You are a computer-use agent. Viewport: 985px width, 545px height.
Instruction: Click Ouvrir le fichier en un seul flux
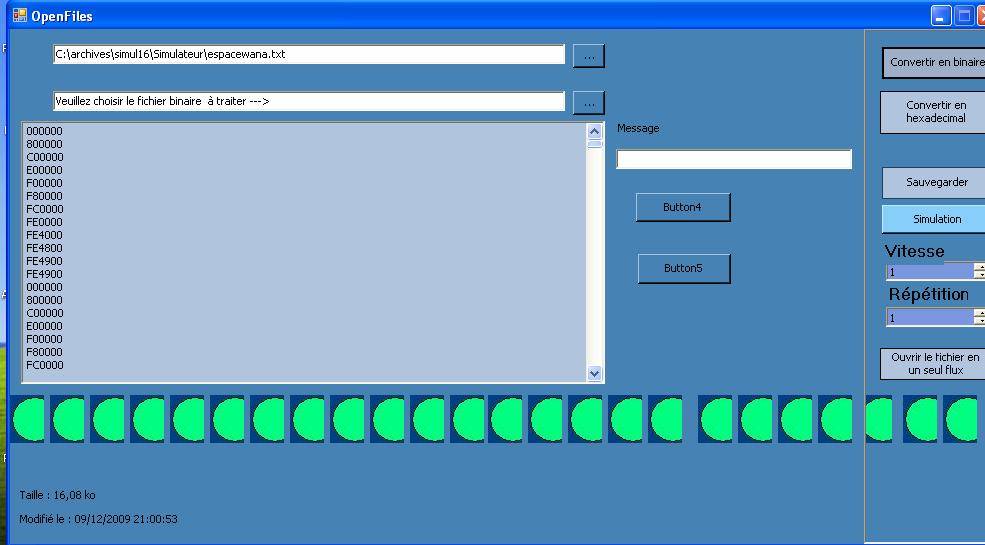[x=933, y=364]
